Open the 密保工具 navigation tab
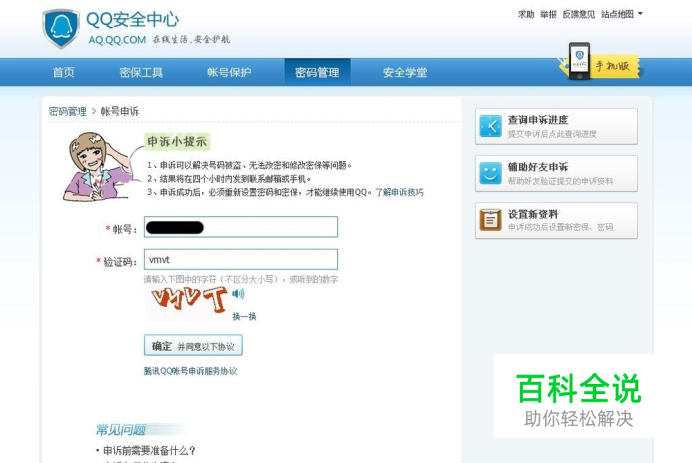Image resolution: width=692 pixels, height=463 pixels. click(141, 72)
